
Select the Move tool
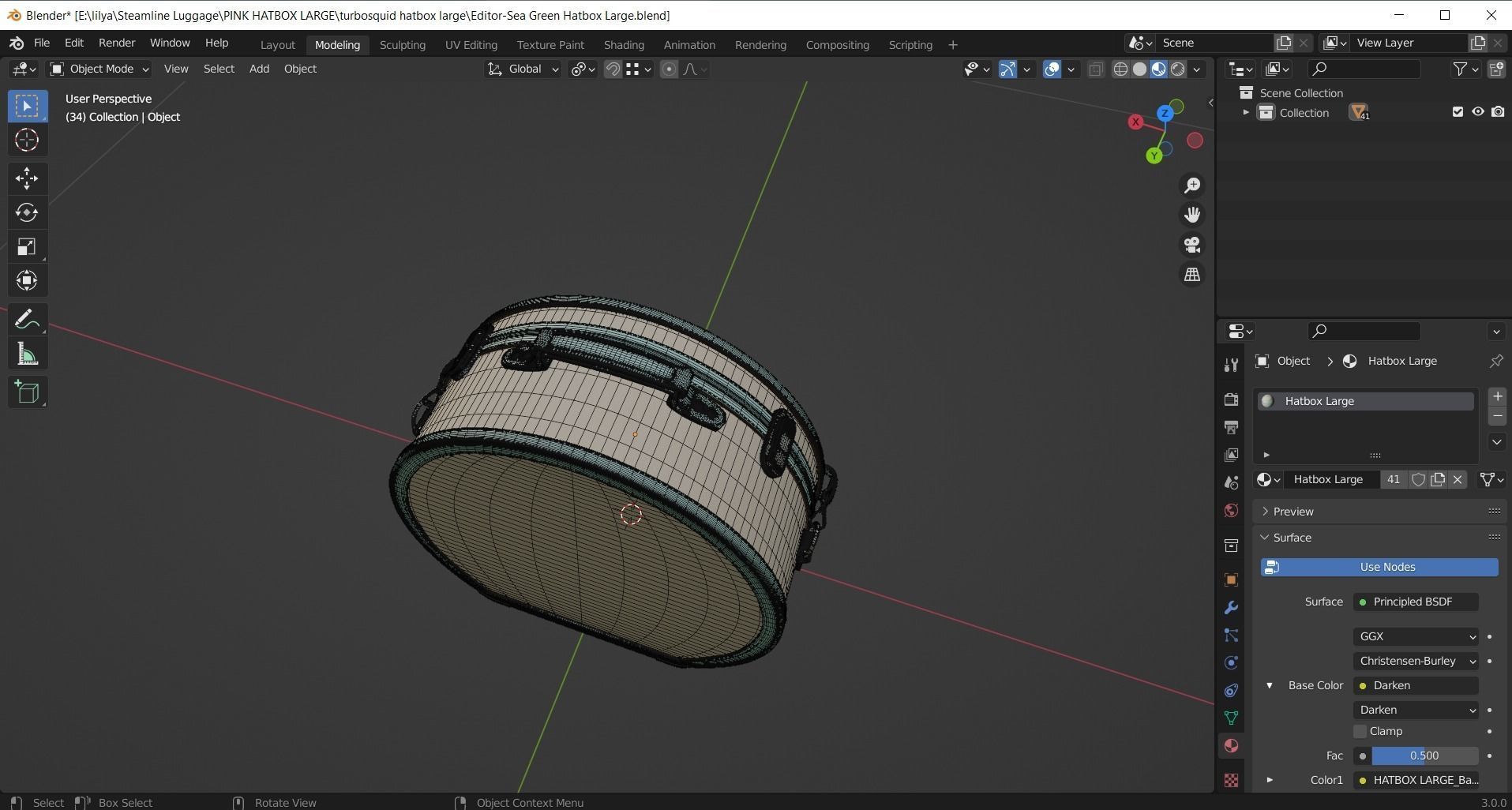tap(27, 178)
